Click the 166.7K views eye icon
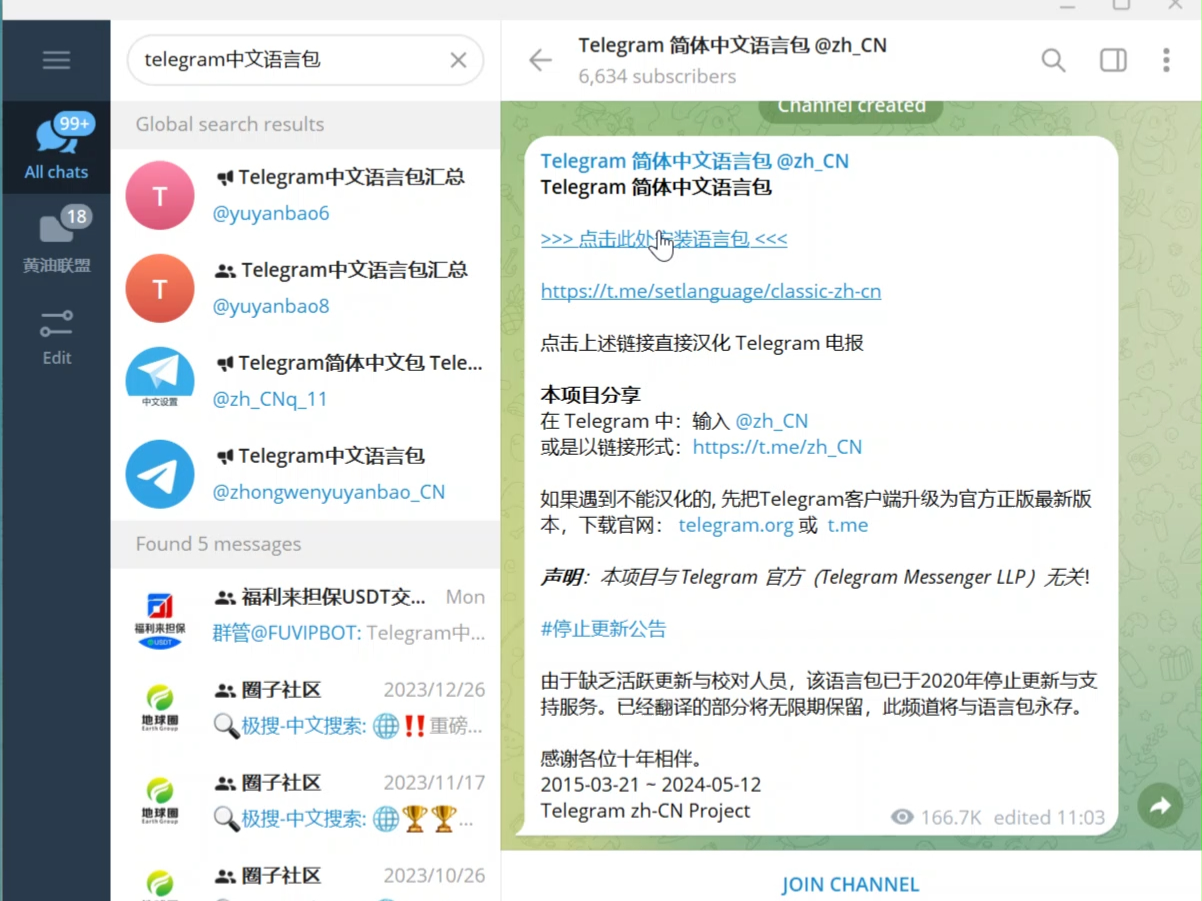The image size is (1202, 901). click(902, 817)
